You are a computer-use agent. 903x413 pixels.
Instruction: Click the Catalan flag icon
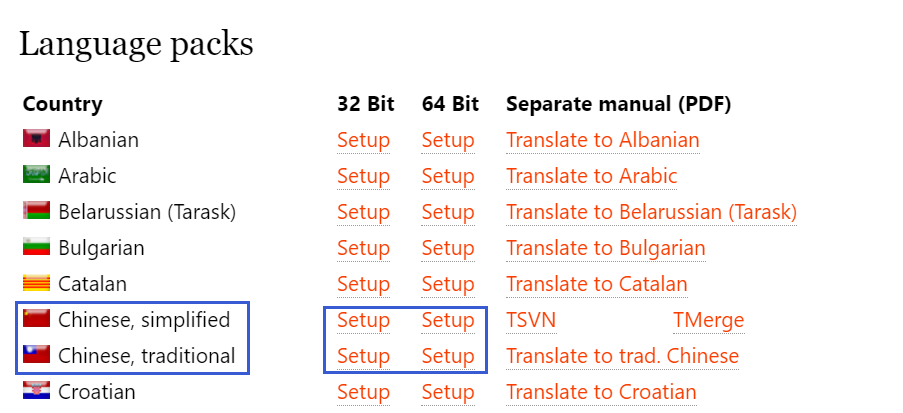(x=36, y=283)
